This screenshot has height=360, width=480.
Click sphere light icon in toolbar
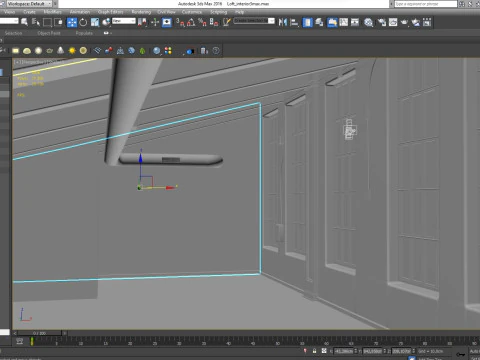point(38,51)
